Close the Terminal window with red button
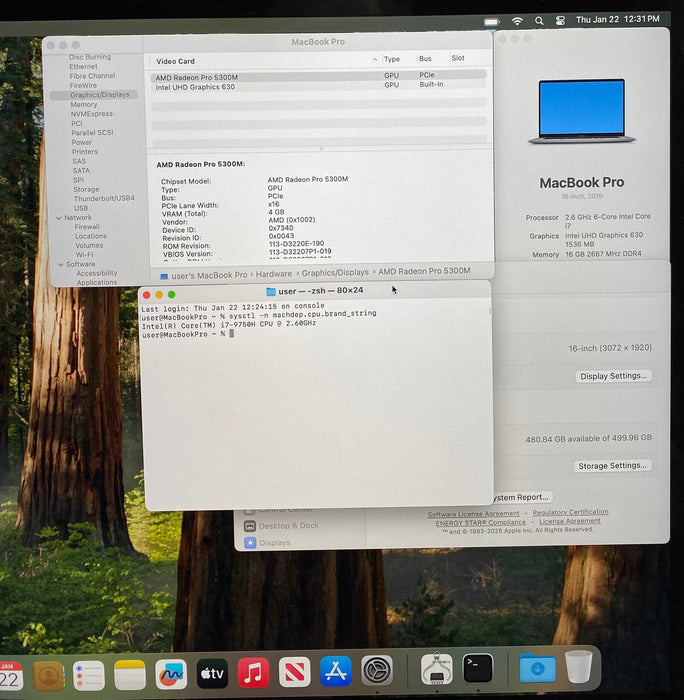The width and height of the screenshot is (684, 700). pos(146,295)
